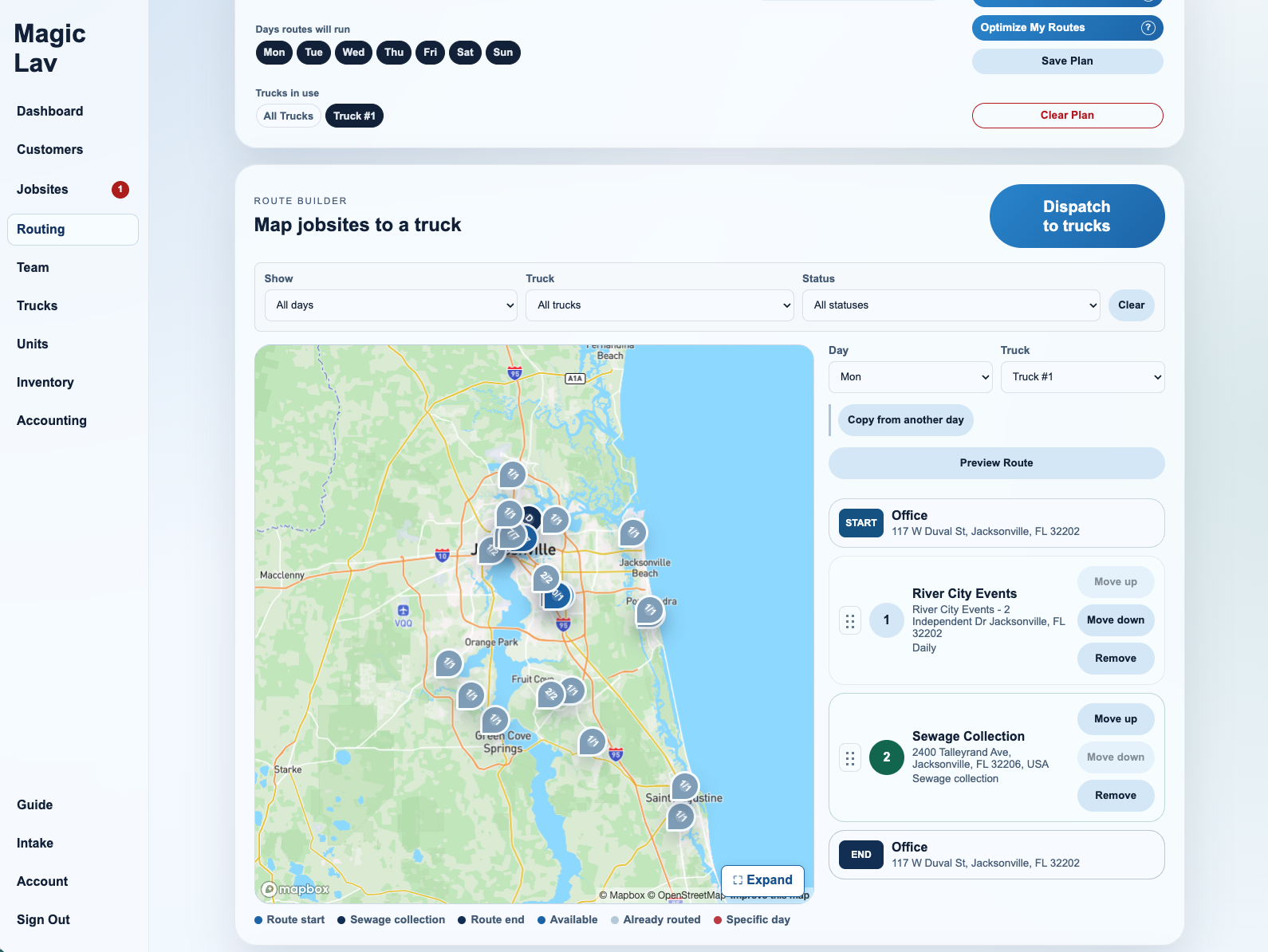Viewport: 1268px width, 952px height.
Task: Click Save Plan
Action: [x=1067, y=61]
